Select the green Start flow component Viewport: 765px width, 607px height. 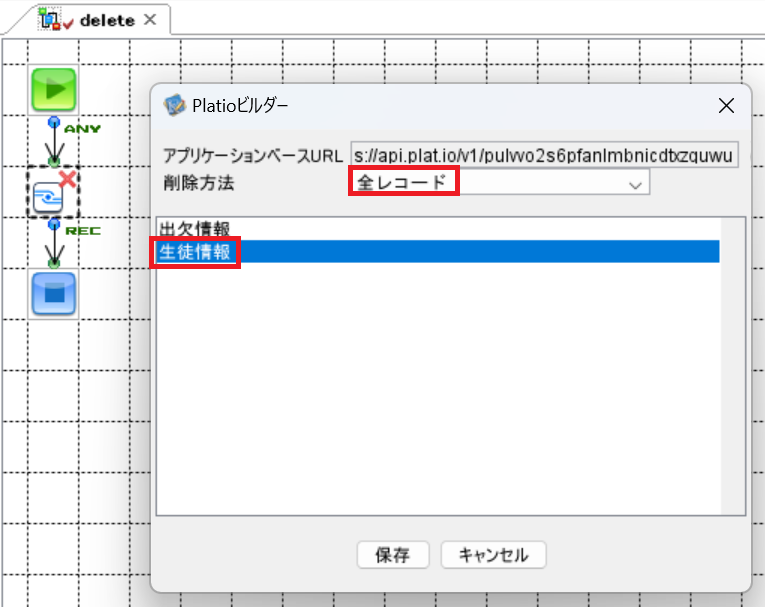click(54, 90)
